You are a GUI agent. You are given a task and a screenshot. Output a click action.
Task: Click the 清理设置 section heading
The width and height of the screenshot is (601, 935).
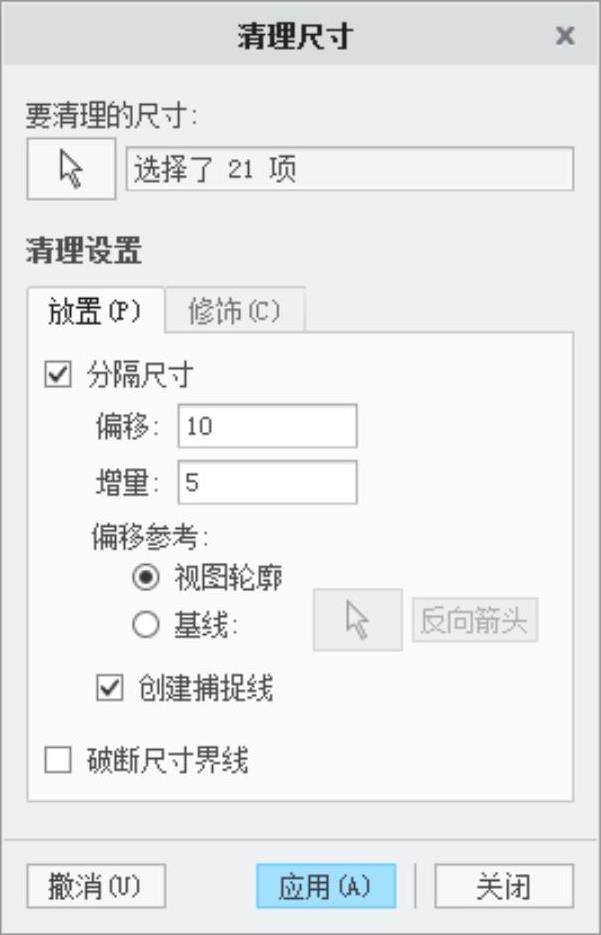(83, 250)
